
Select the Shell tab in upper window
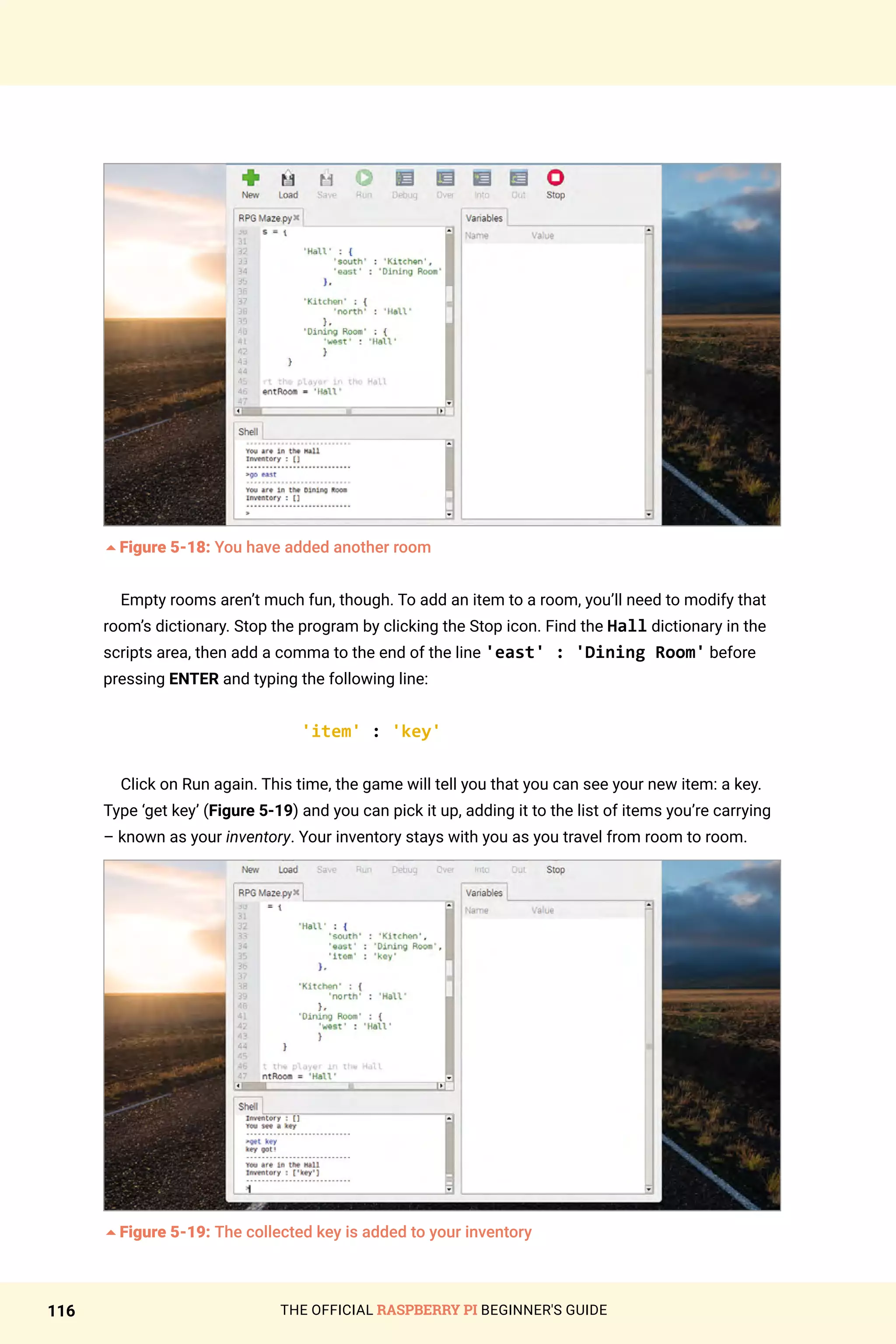[x=248, y=432]
